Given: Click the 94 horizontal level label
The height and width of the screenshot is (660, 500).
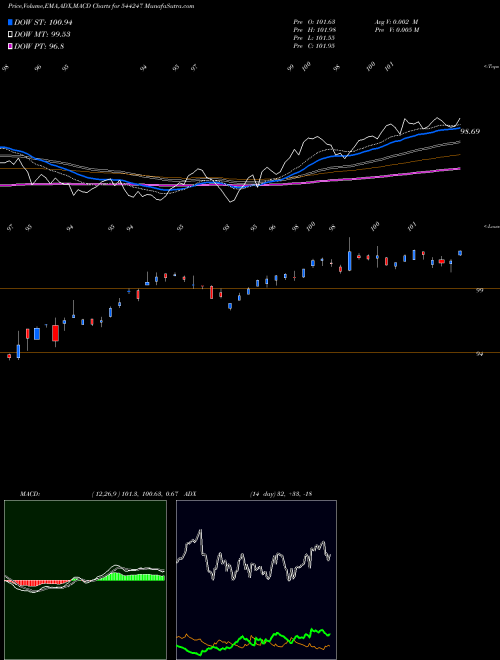Looking at the screenshot, I should [479, 354].
